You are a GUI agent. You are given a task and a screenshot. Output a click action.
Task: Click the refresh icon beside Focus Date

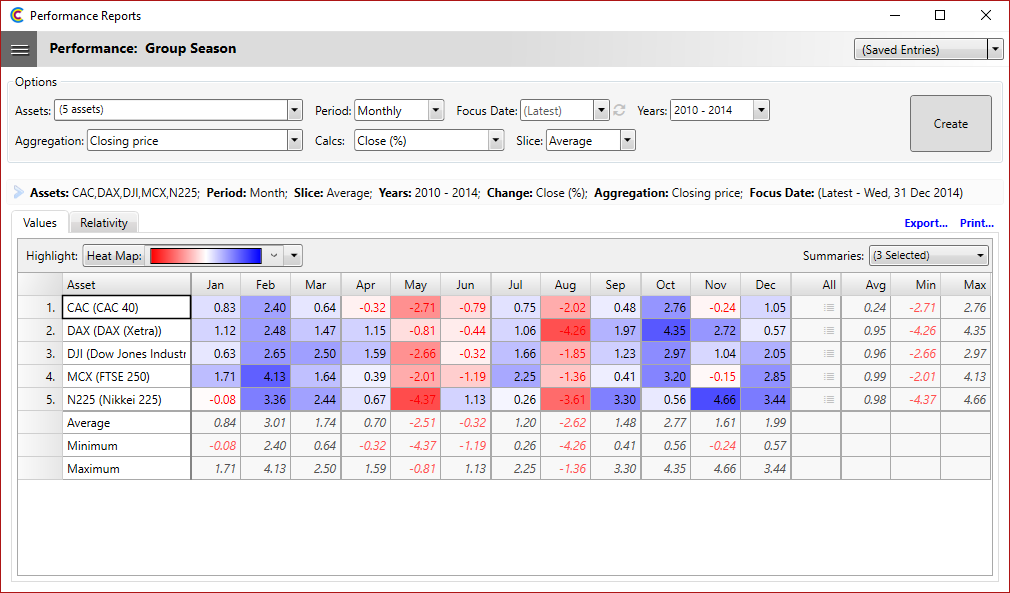click(x=620, y=111)
